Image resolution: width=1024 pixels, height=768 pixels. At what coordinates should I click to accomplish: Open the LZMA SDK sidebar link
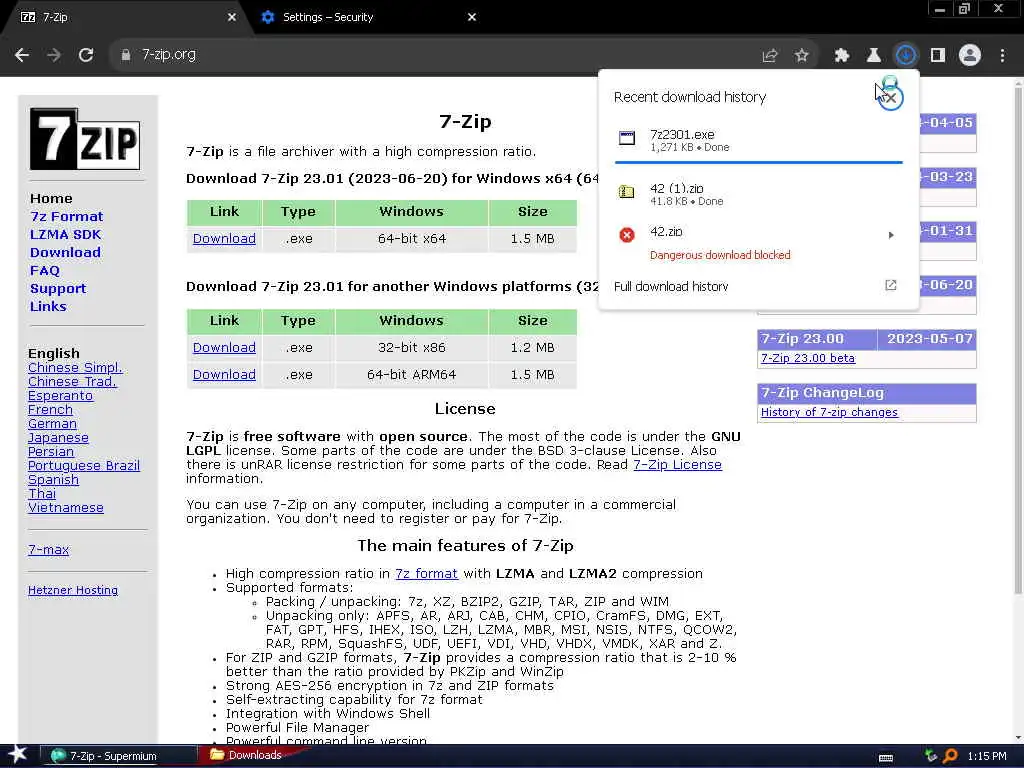pyautogui.click(x=65, y=234)
